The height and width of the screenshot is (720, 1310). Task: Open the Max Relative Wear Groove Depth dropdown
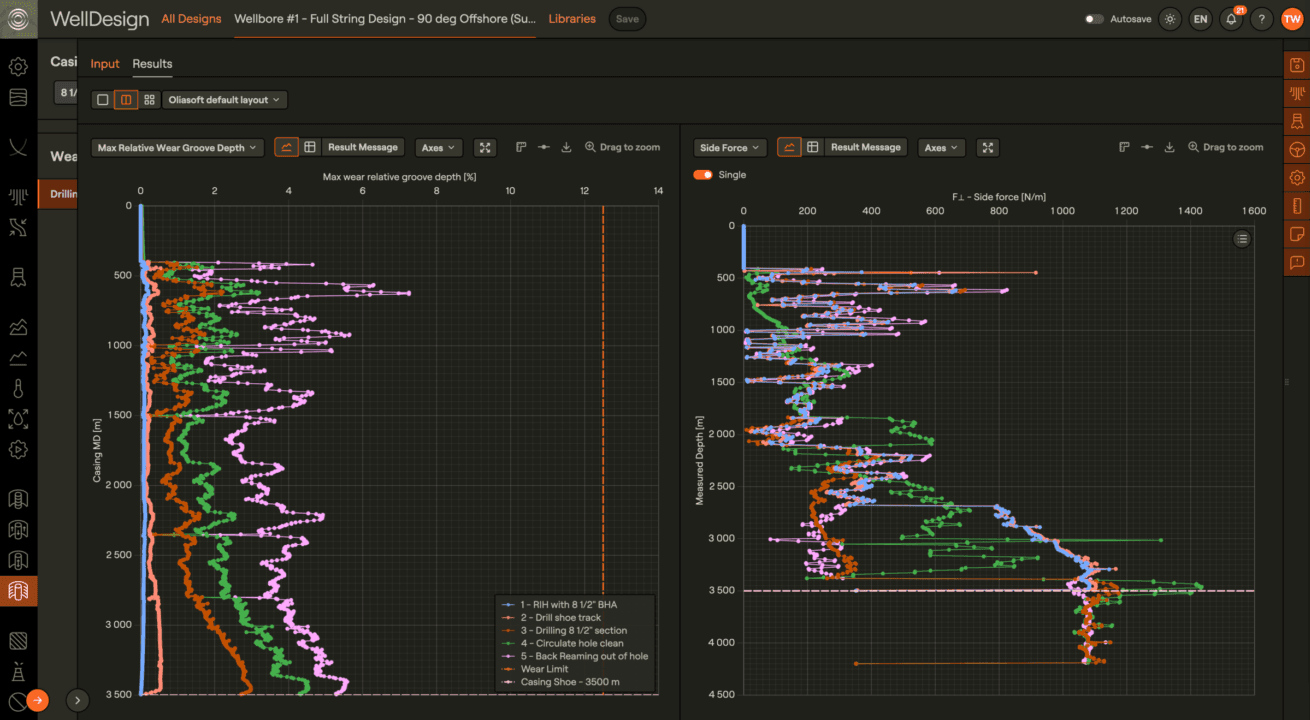pos(177,148)
